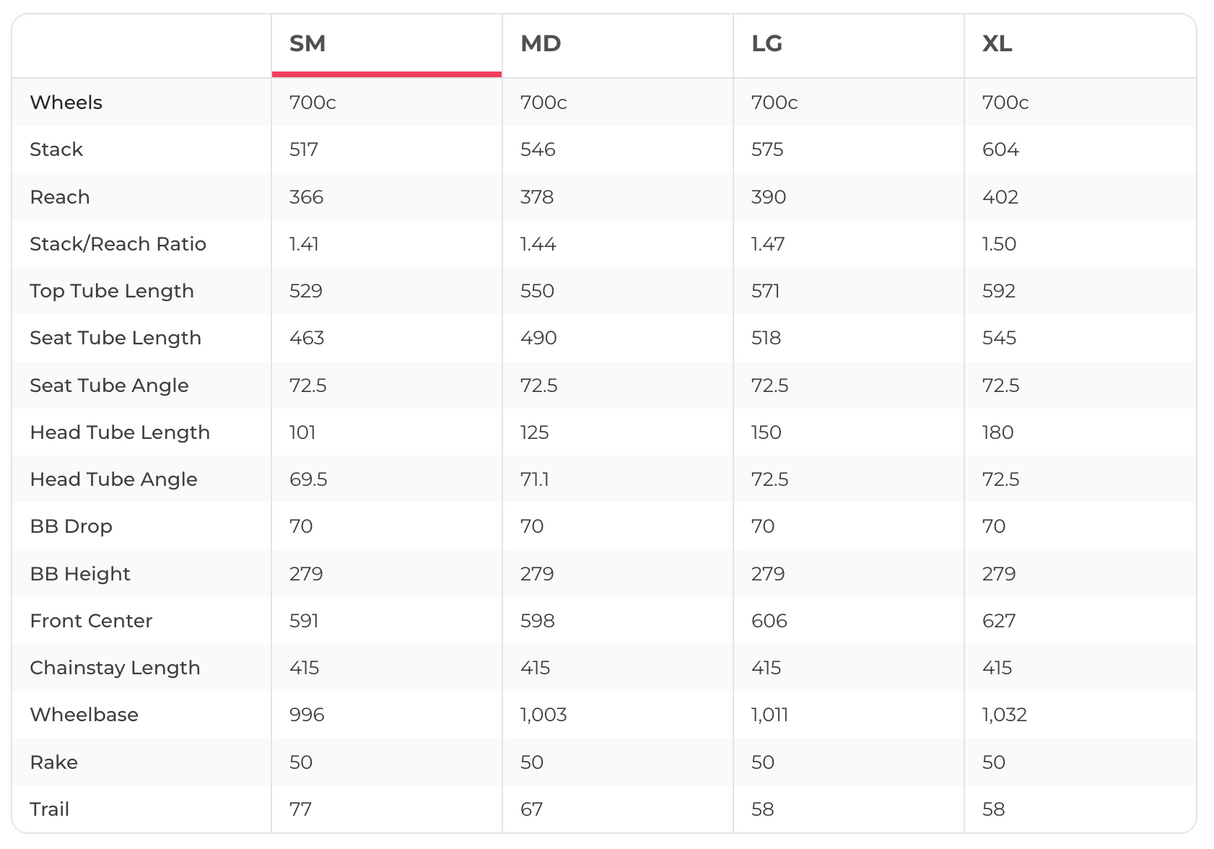Click the Trail row label
Viewport: 1214px width, 849px height.
50,809
